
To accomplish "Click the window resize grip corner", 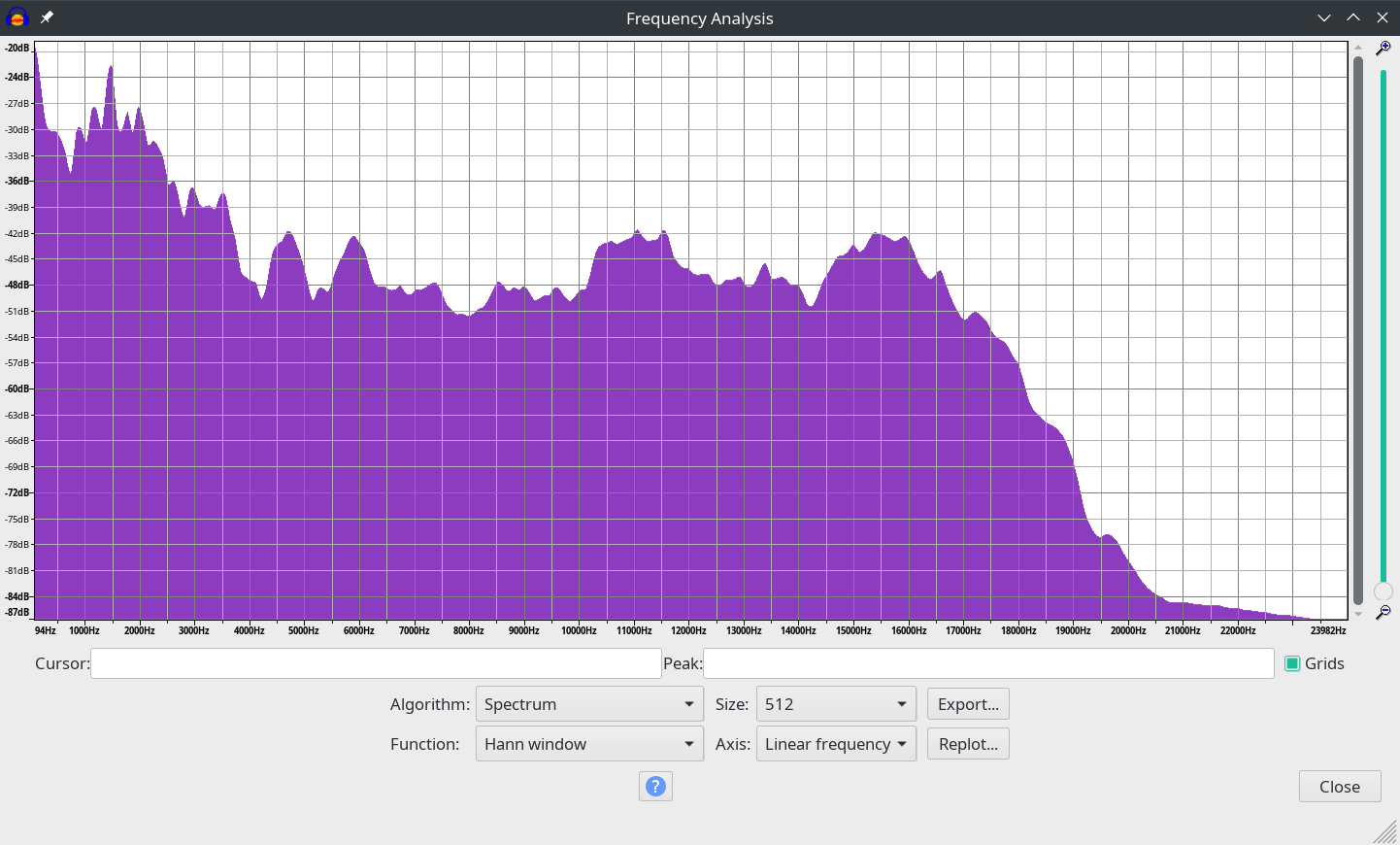I will (1385, 831).
